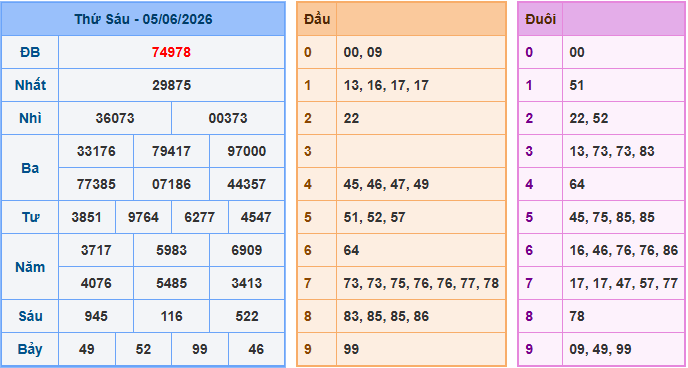The image size is (688, 368).
Task: Select the Năm prize number 5485
Action: click(x=172, y=283)
